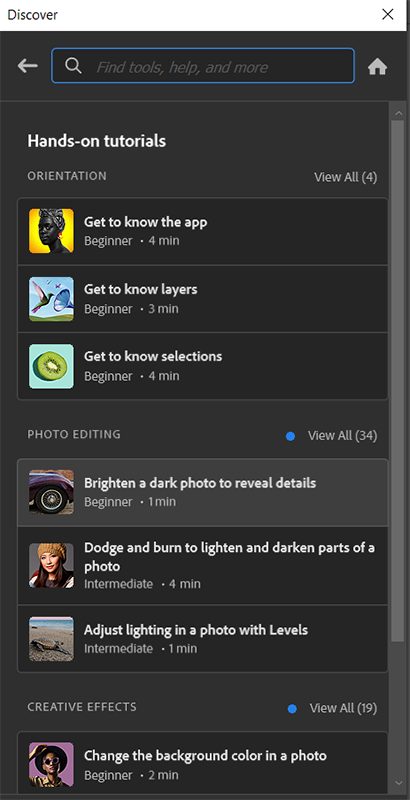Close the Discover panel
The height and width of the screenshot is (800, 410).
click(388, 14)
